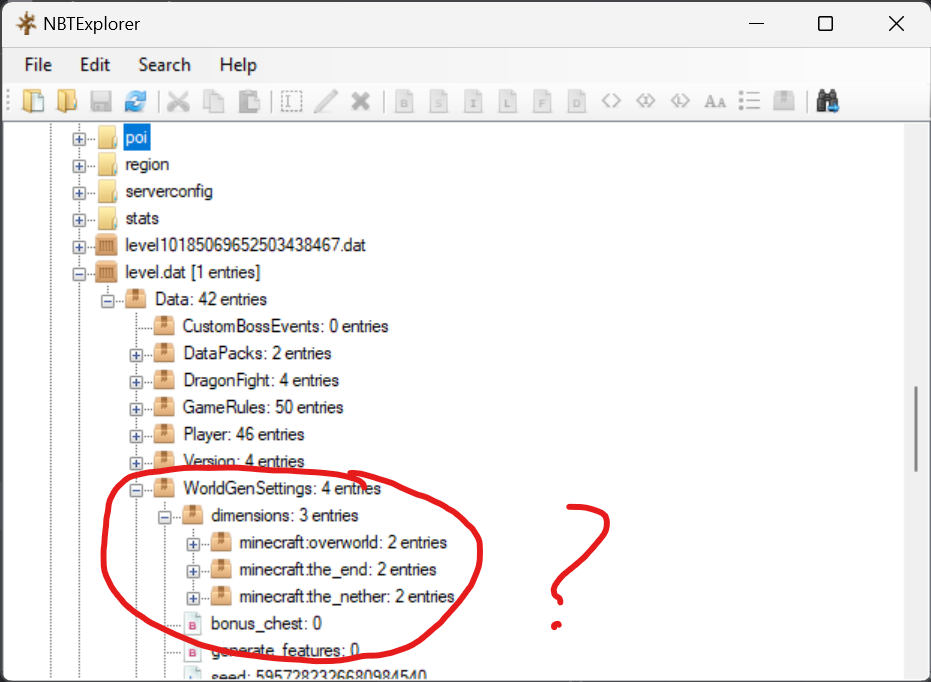Select WorldGenSettings: 4 entries
This screenshot has width=931, height=682.
click(x=281, y=488)
